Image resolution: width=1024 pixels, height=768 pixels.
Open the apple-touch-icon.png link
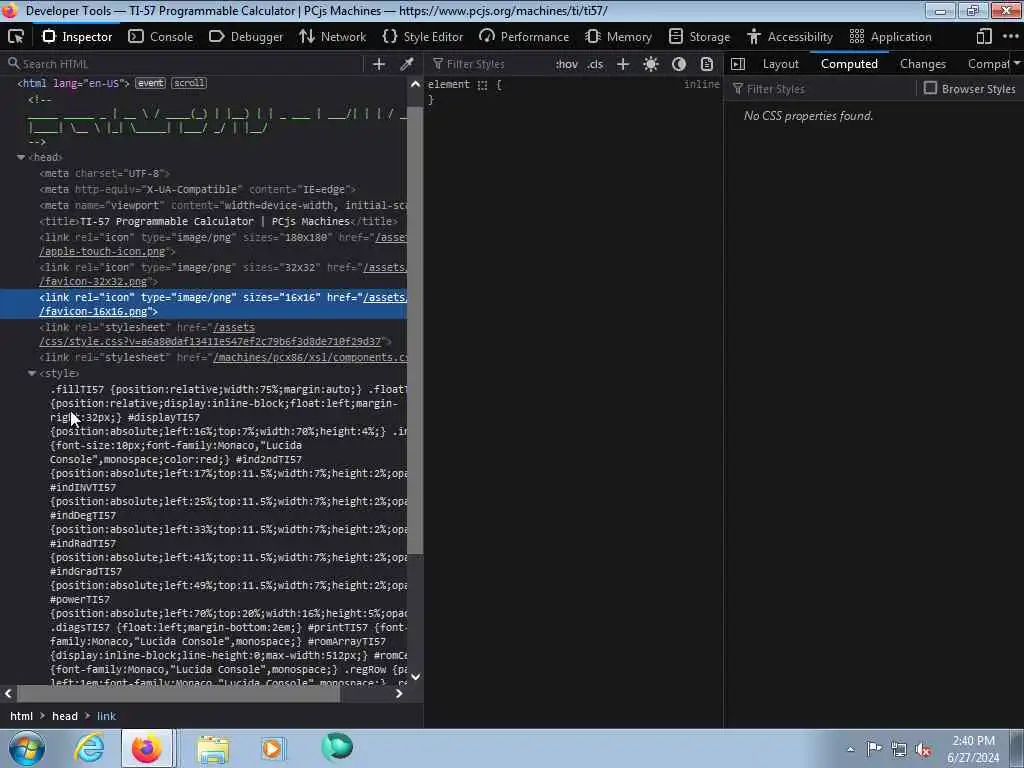(104, 251)
